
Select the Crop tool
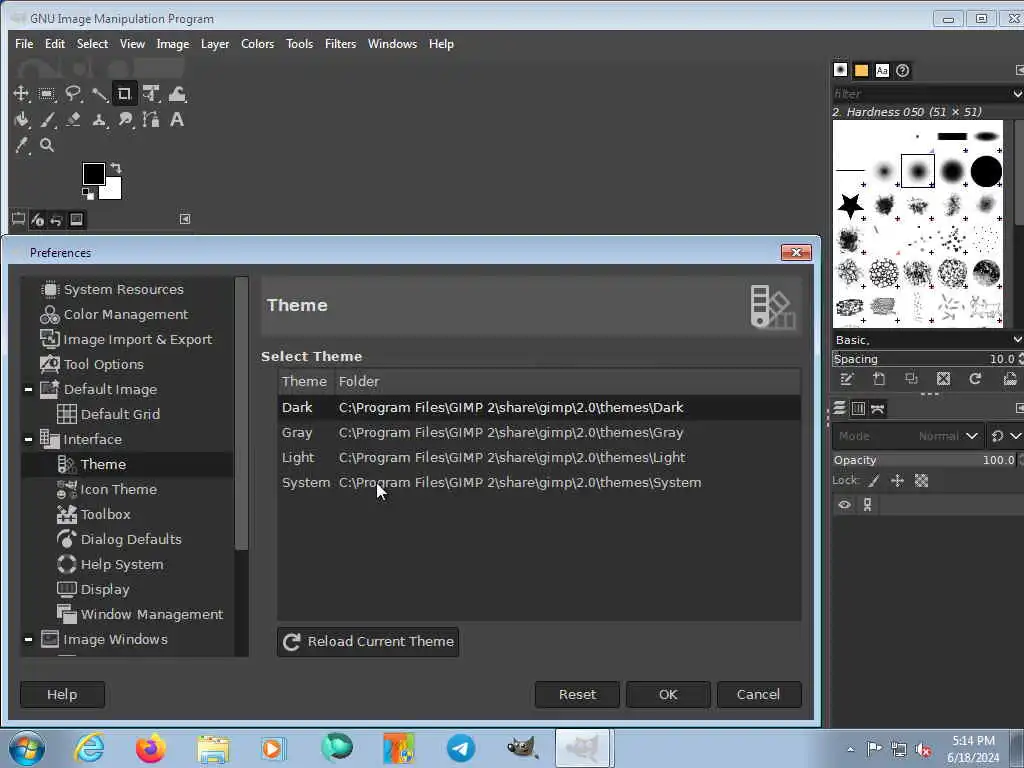click(125, 94)
